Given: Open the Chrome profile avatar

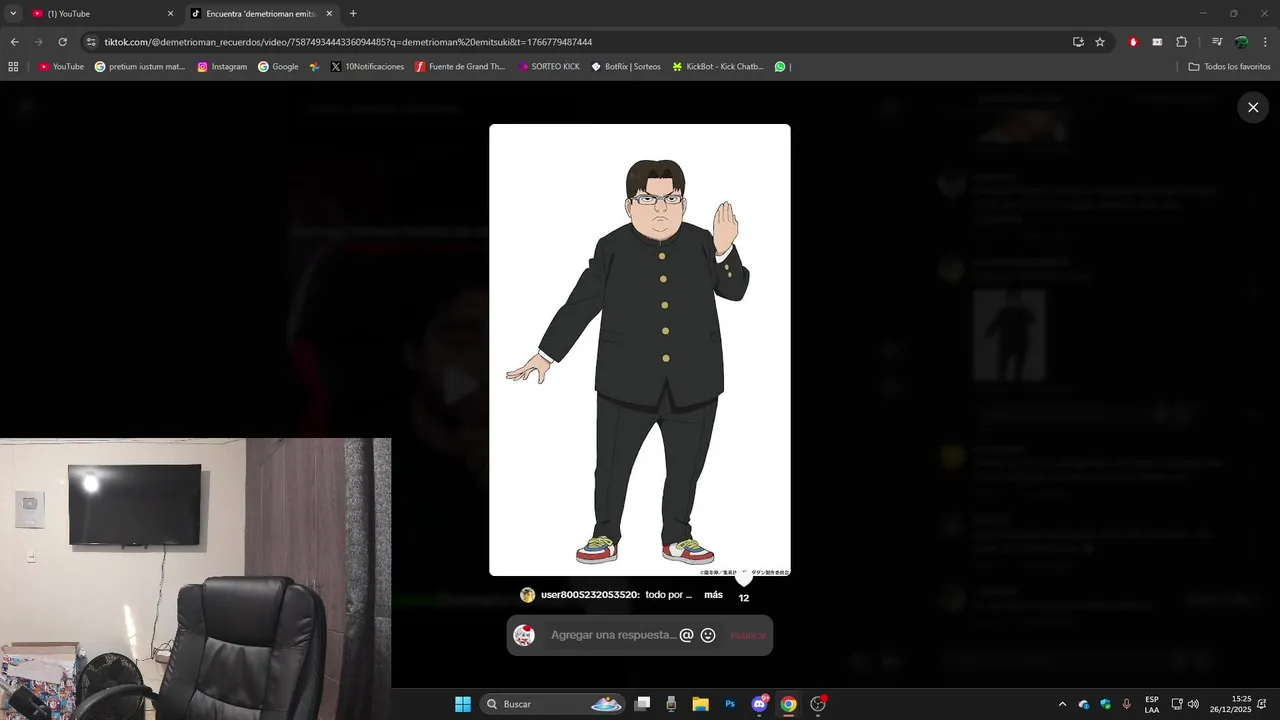Looking at the screenshot, I should pos(1242,42).
